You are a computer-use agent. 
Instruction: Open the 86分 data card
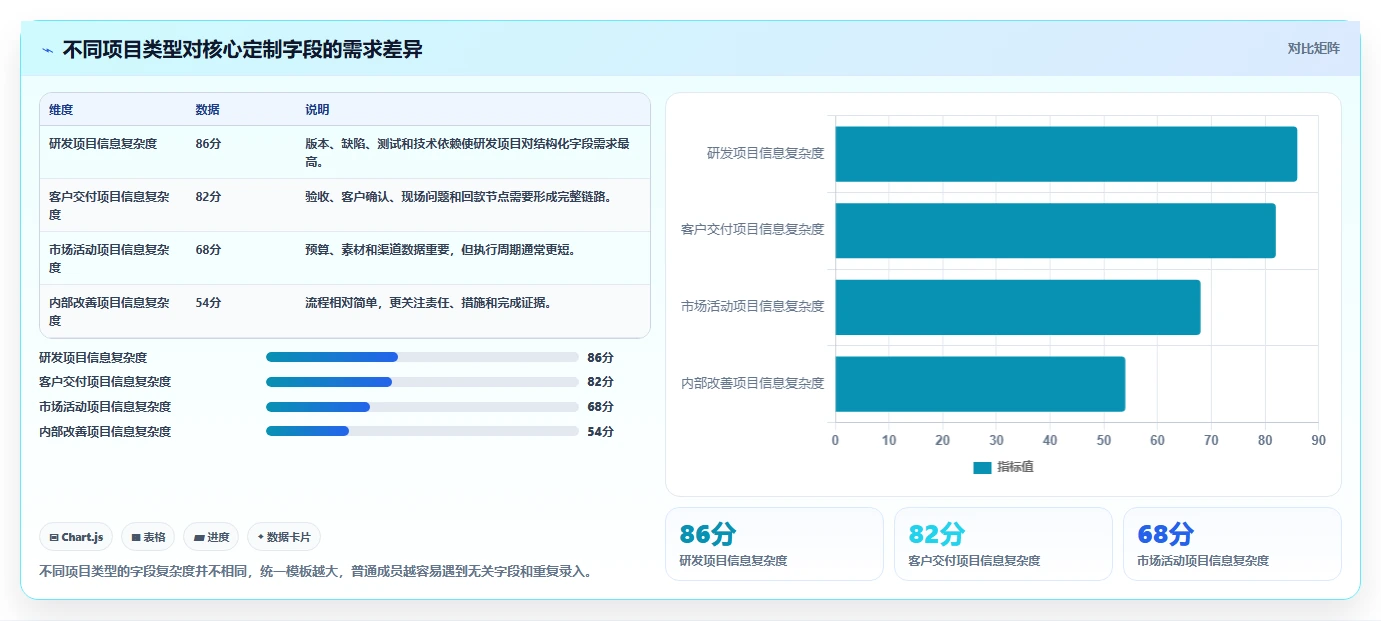[x=774, y=544]
